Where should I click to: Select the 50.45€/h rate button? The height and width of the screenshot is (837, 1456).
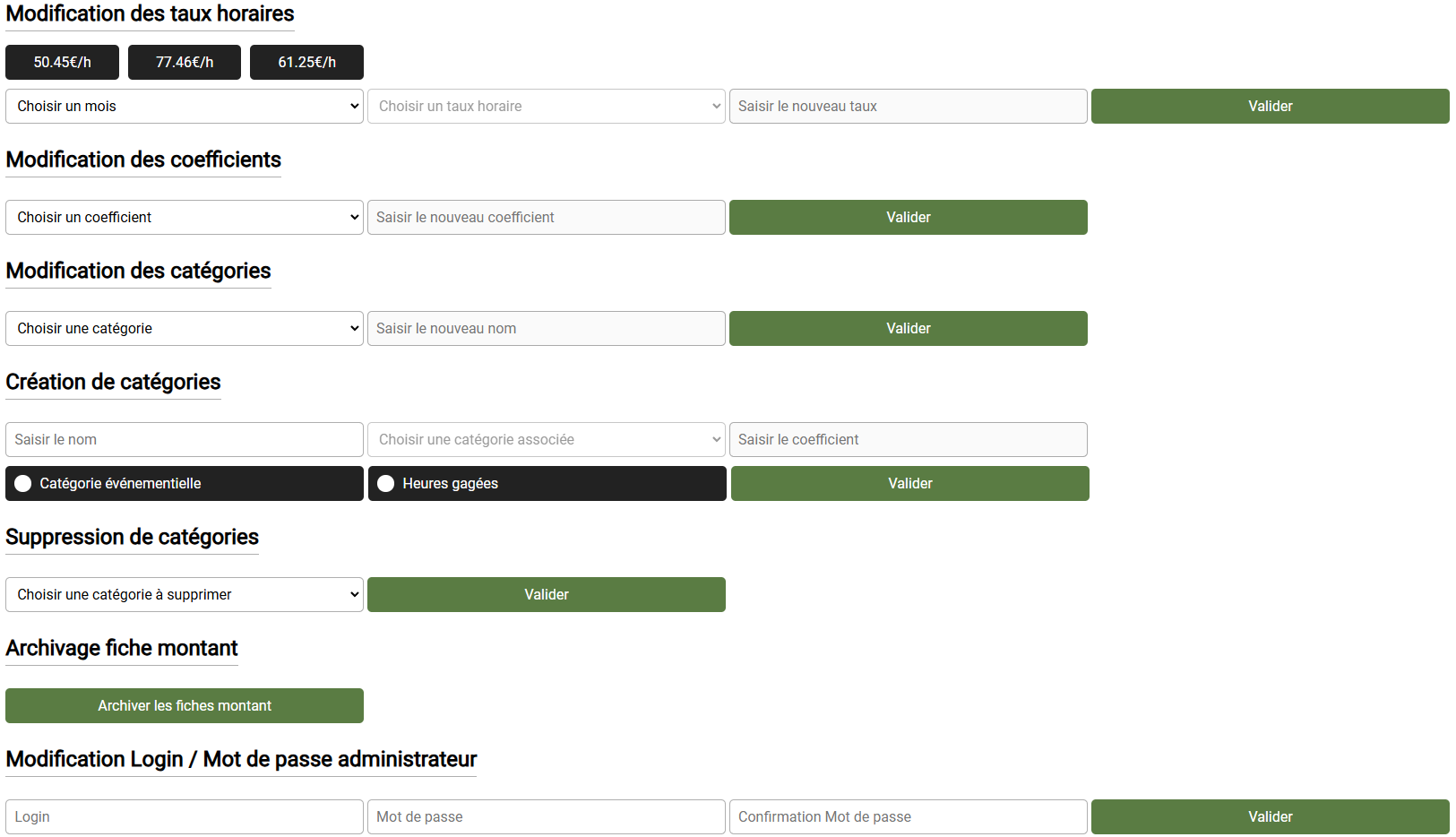coord(62,62)
